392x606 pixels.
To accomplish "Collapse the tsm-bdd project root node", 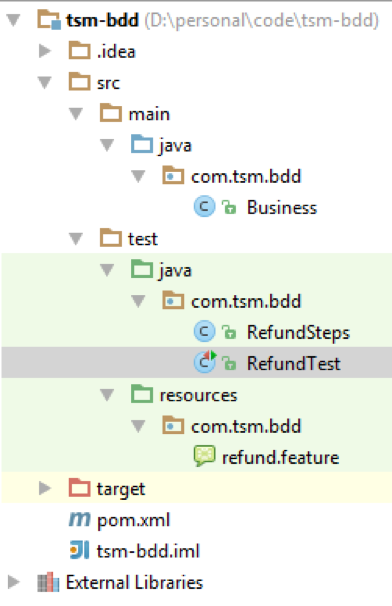I will [14, 20].
